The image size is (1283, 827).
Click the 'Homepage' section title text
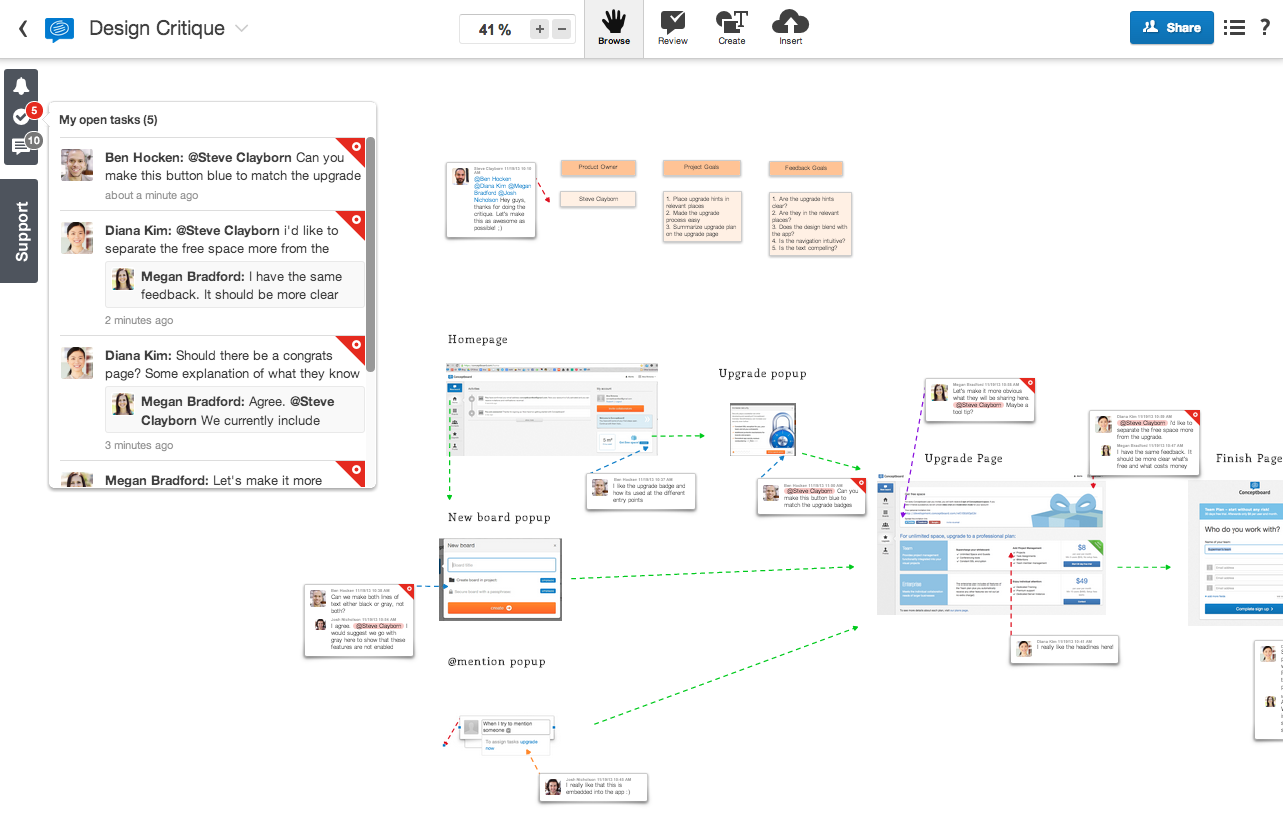[x=478, y=340]
